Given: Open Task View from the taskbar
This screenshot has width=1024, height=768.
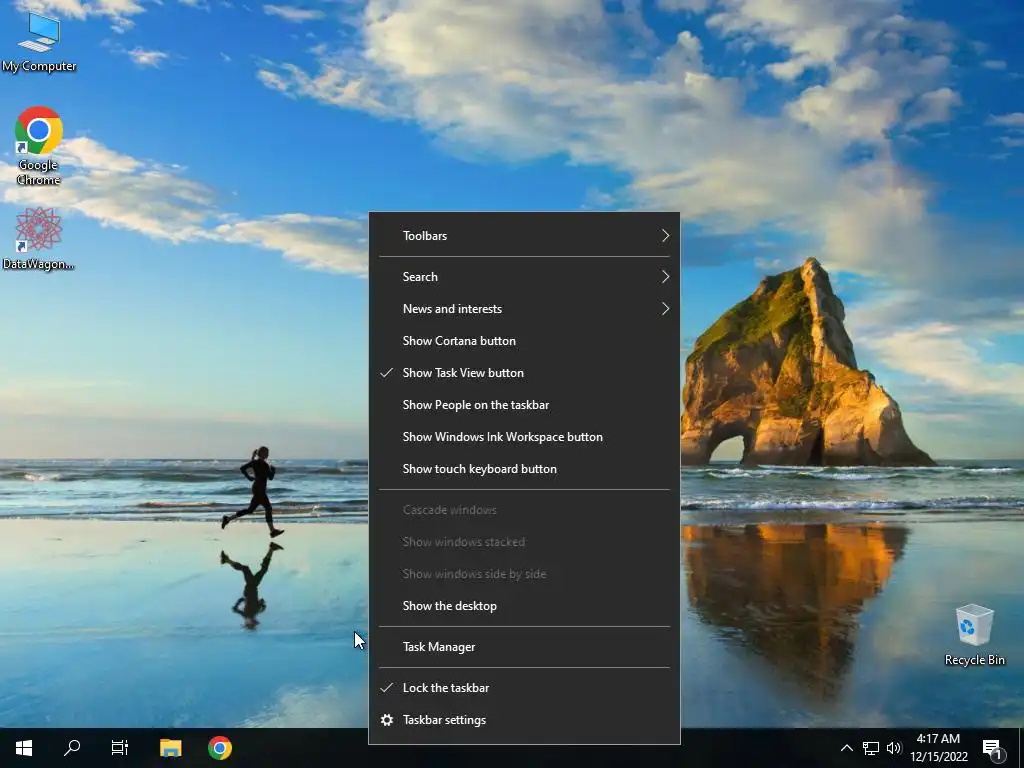Looking at the screenshot, I should pyautogui.click(x=120, y=748).
